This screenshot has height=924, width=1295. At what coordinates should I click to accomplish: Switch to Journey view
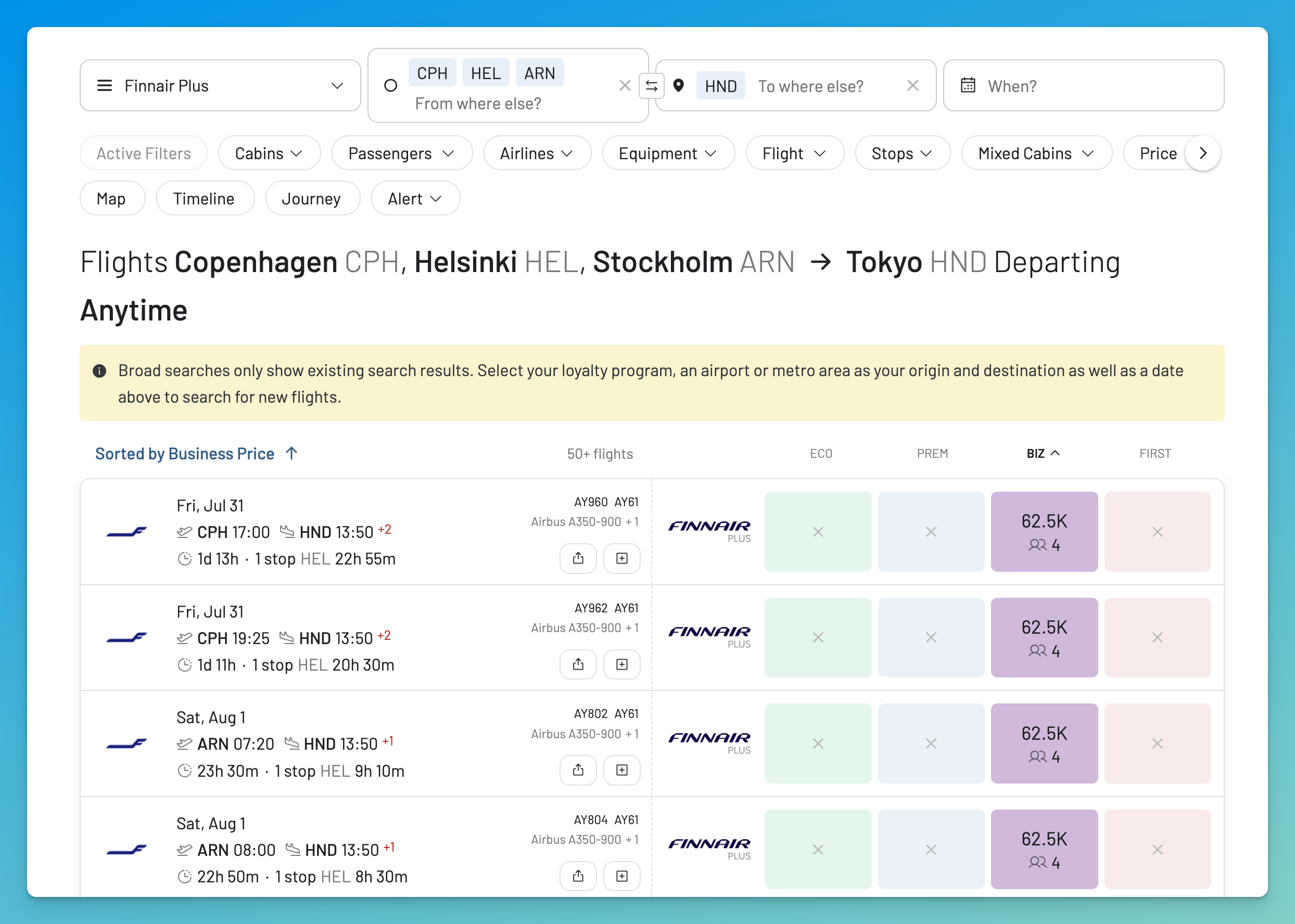312,199
